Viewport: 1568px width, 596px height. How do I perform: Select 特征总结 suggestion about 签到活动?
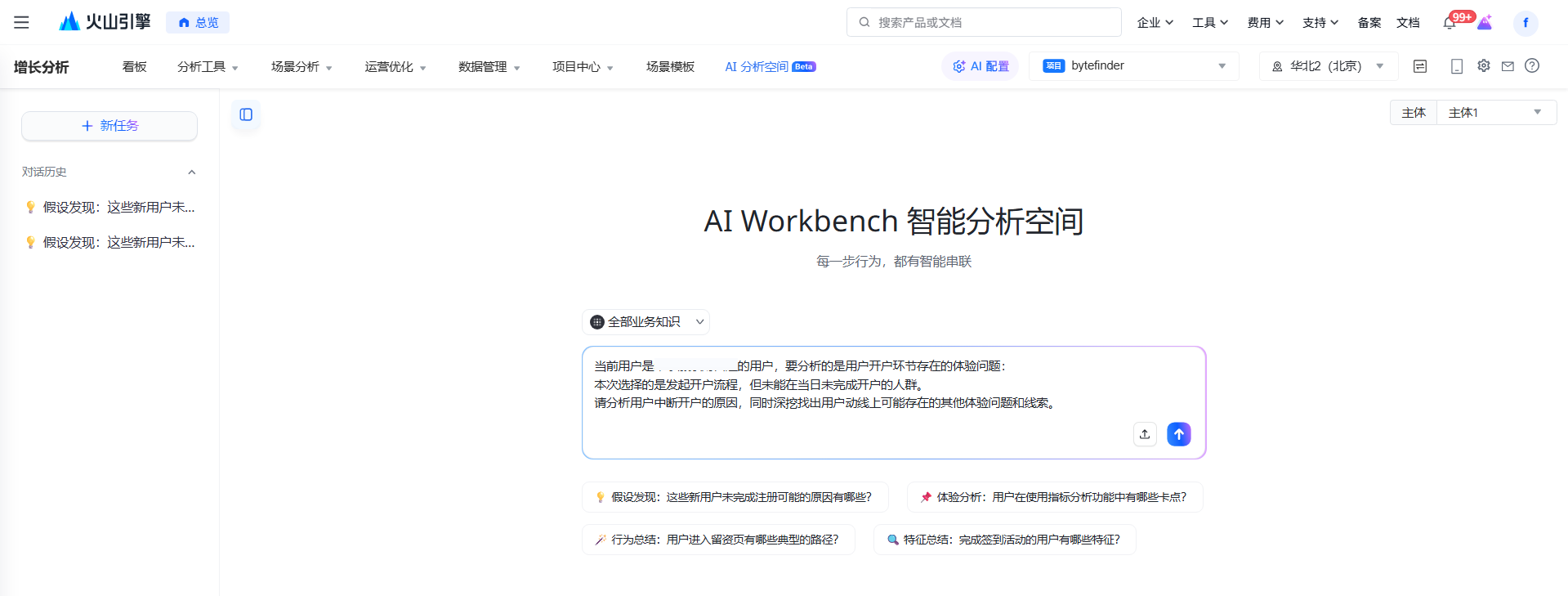pos(1005,540)
